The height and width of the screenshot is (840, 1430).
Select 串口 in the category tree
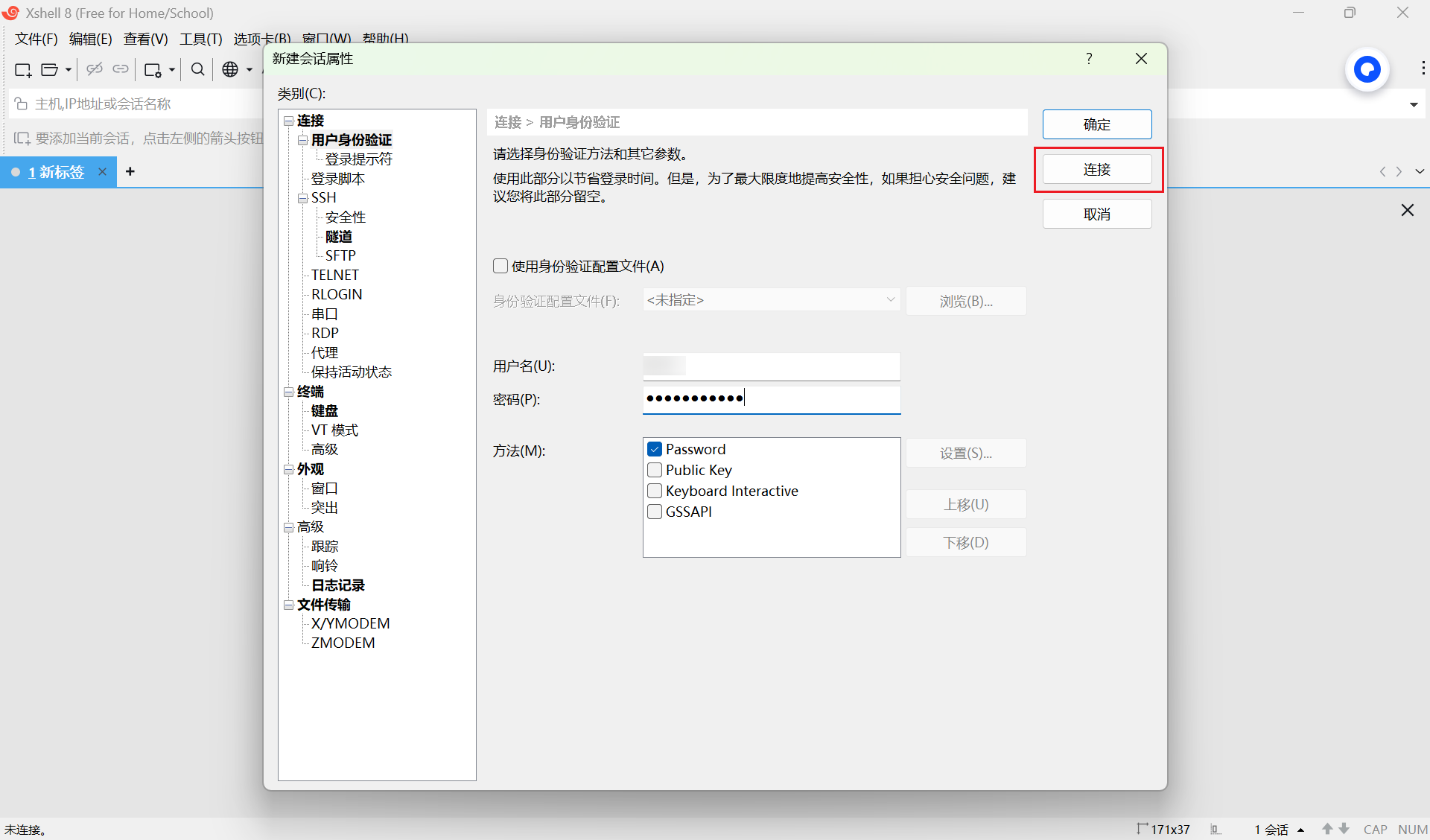coord(325,314)
